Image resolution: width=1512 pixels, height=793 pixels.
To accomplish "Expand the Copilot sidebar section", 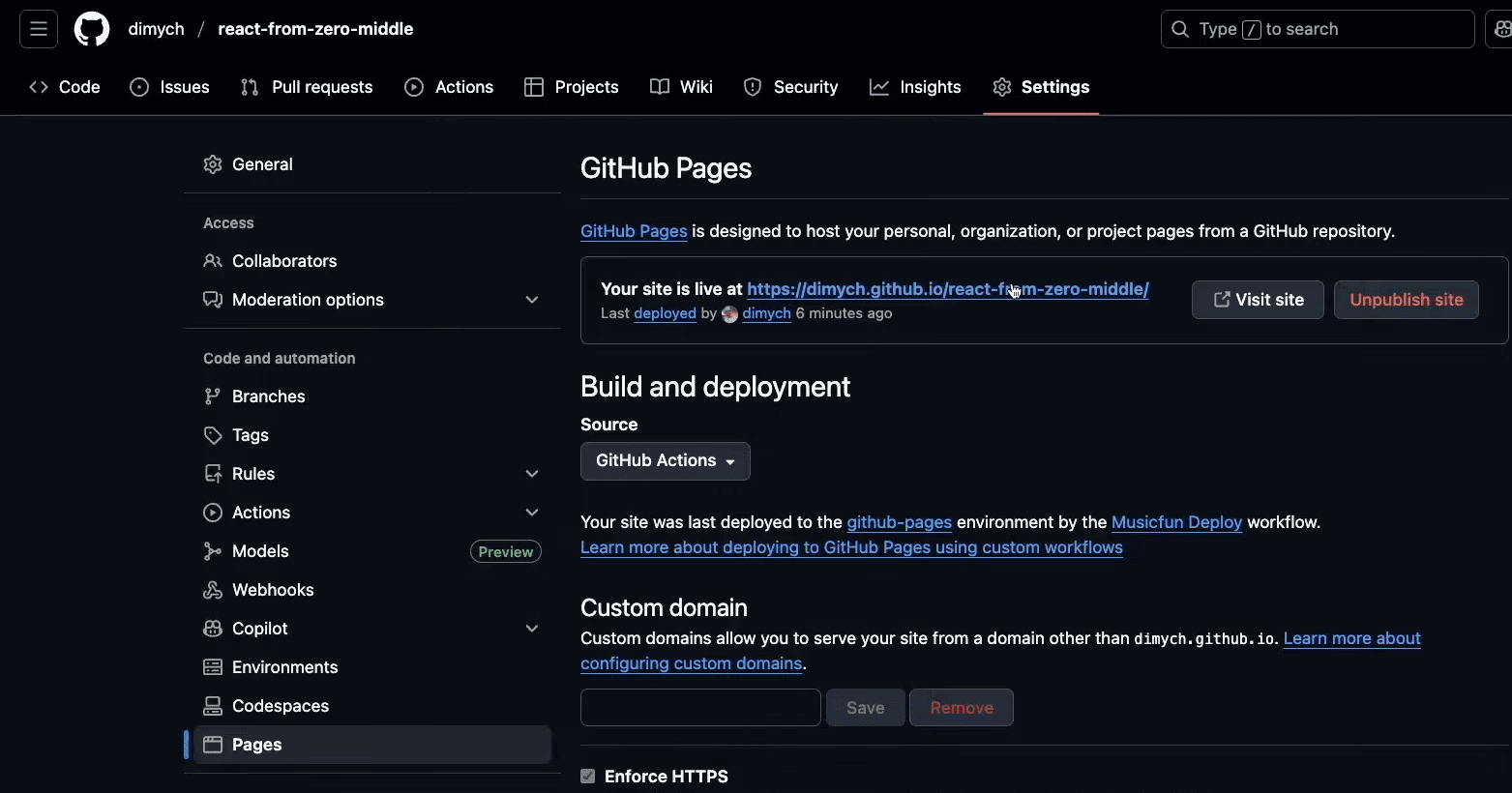I will (x=532, y=629).
